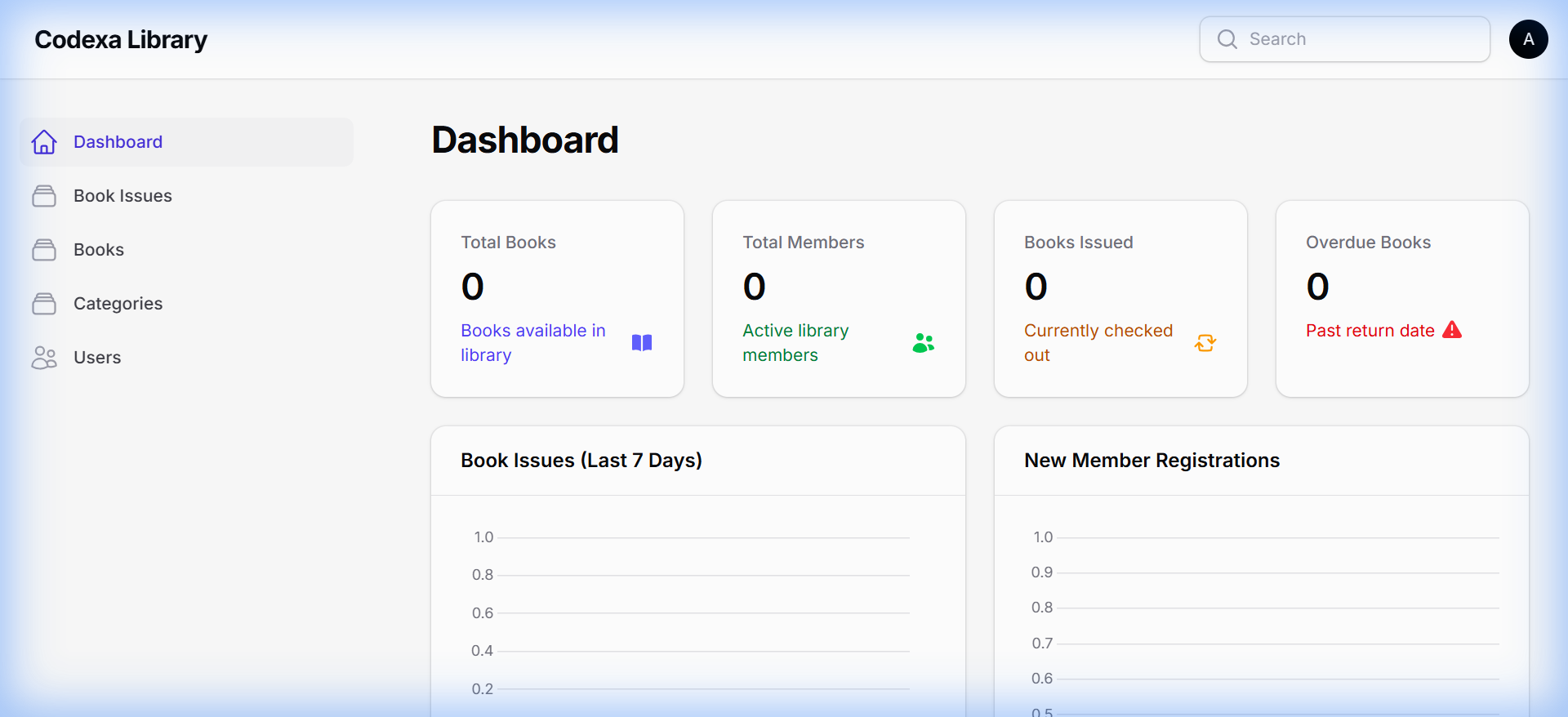This screenshot has height=717, width=1568.
Task: Click the search magnifier icon
Action: coord(1227,39)
